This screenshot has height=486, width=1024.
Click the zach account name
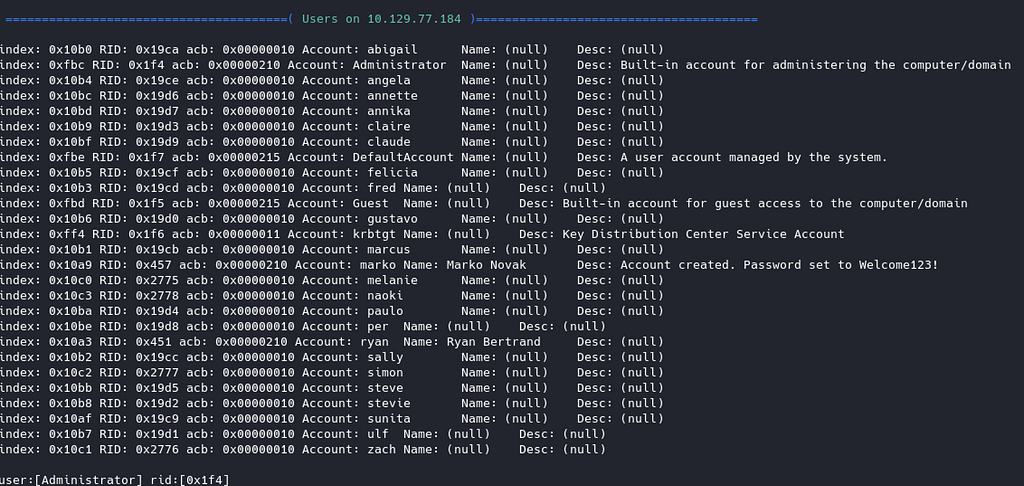pyautogui.click(x=374, y=449)
